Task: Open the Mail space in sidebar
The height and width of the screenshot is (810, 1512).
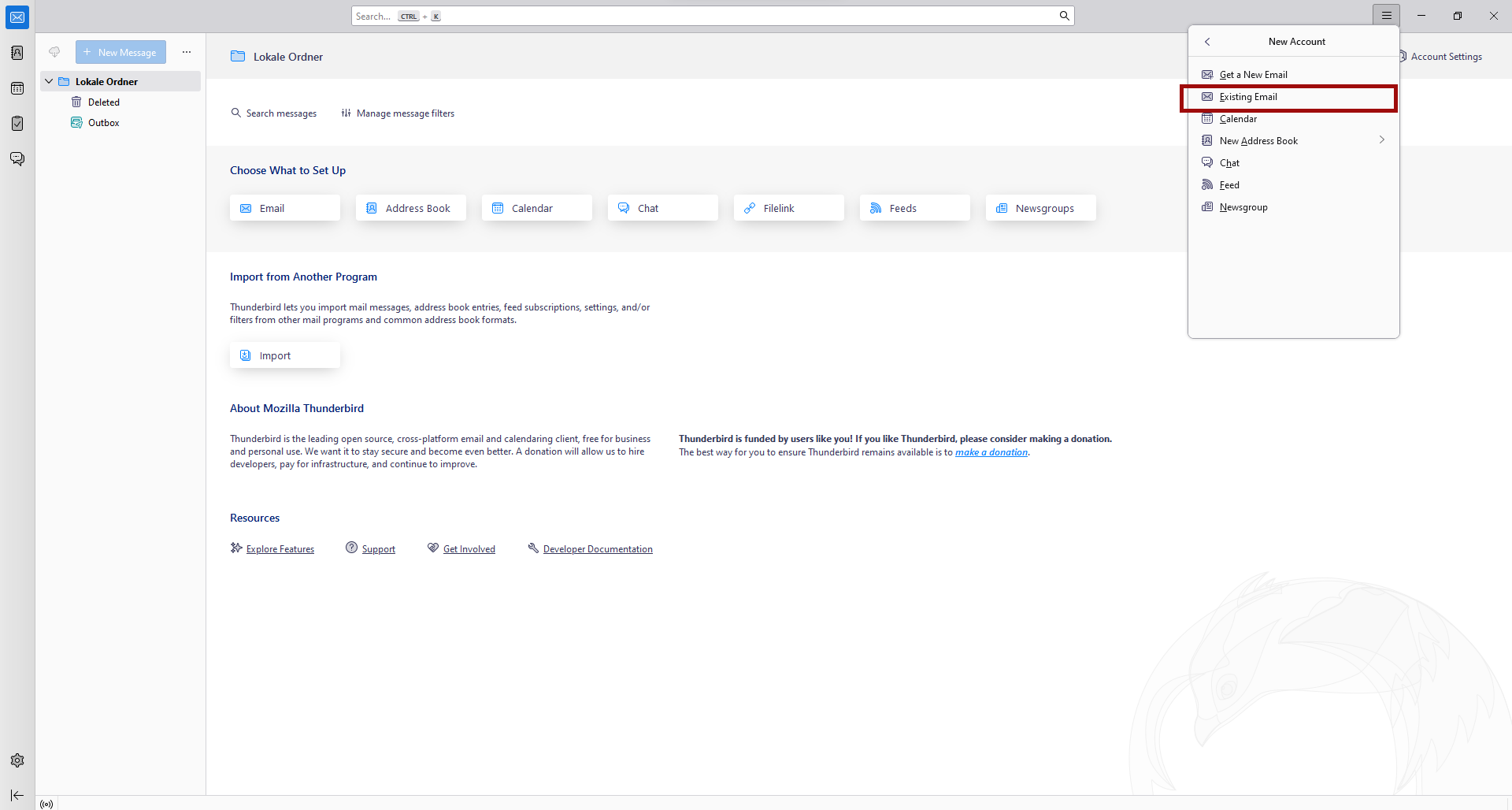Action: coord(17,17)
